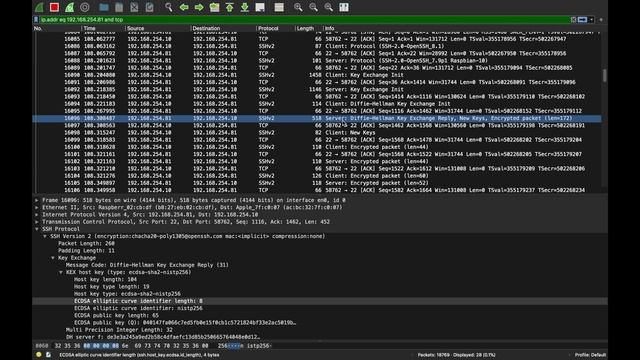Viewport: 640px width, 360px height.
Task: Open the recent display filter dropdown
Action: click(x=591, y=20)
